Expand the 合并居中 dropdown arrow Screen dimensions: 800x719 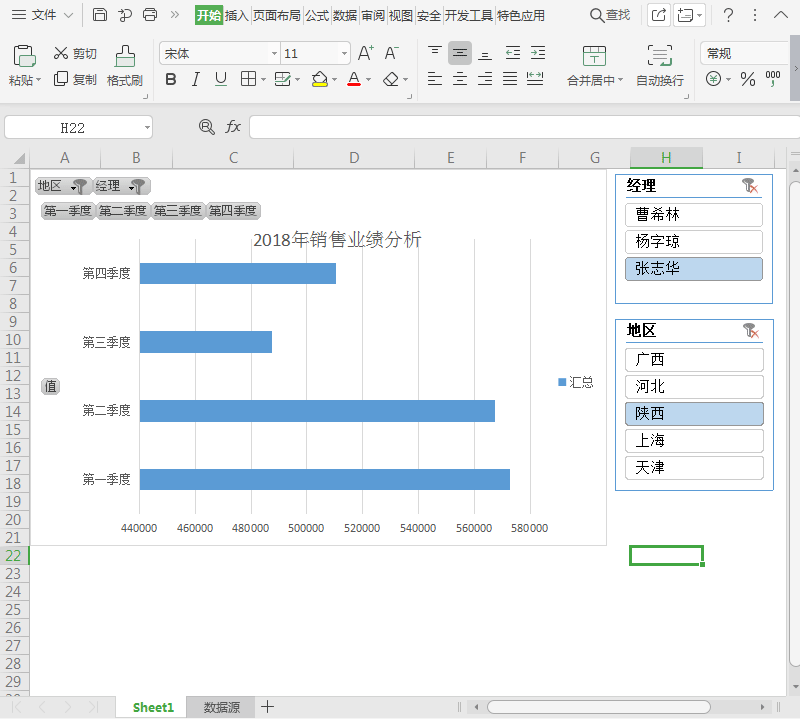click(620, 80)
